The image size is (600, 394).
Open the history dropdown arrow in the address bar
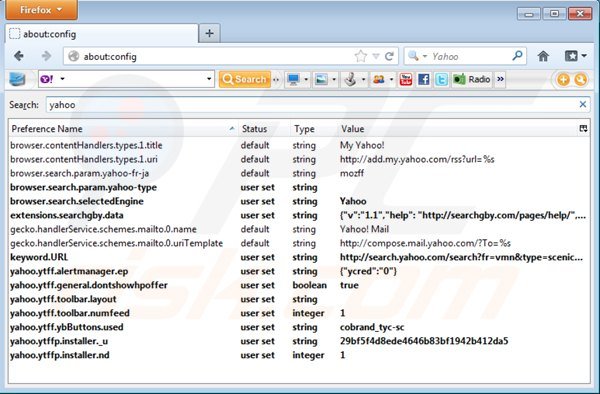tap(376, 57)
